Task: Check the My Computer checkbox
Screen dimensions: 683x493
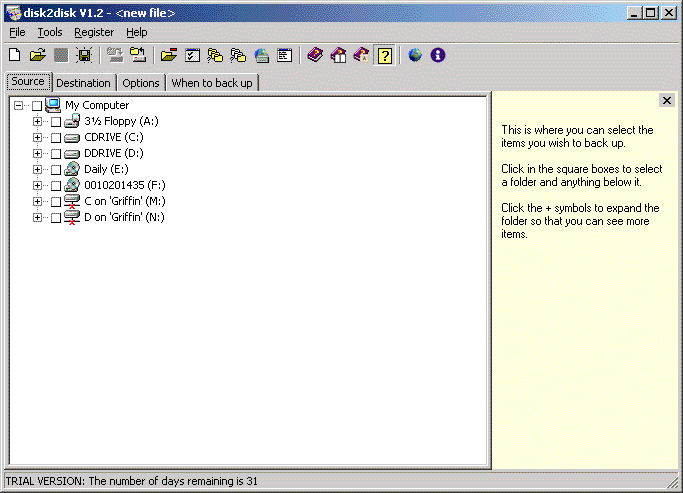Action: [x=37, y=106]
